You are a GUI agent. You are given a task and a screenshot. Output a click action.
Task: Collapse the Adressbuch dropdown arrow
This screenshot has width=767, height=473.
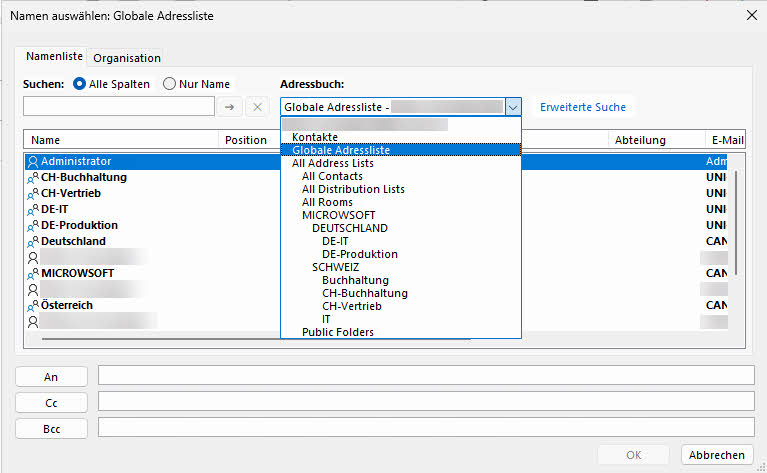(512, 107)
